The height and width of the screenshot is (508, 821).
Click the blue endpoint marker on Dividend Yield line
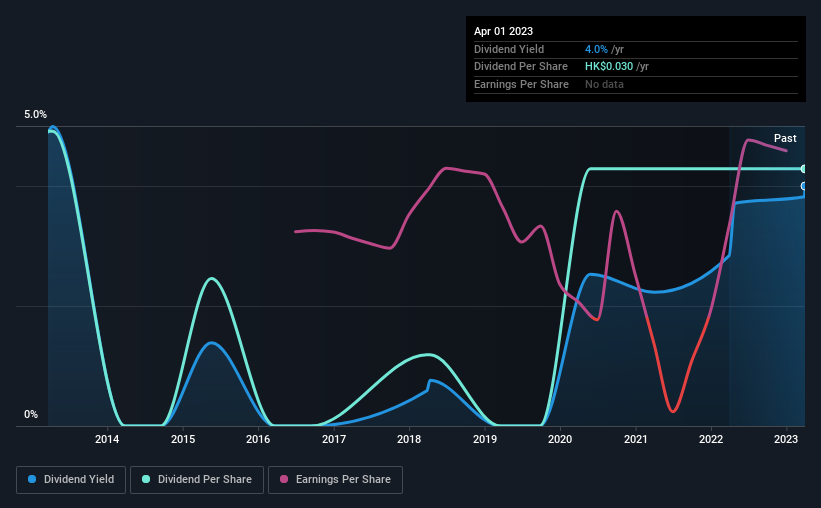point(804,186)
